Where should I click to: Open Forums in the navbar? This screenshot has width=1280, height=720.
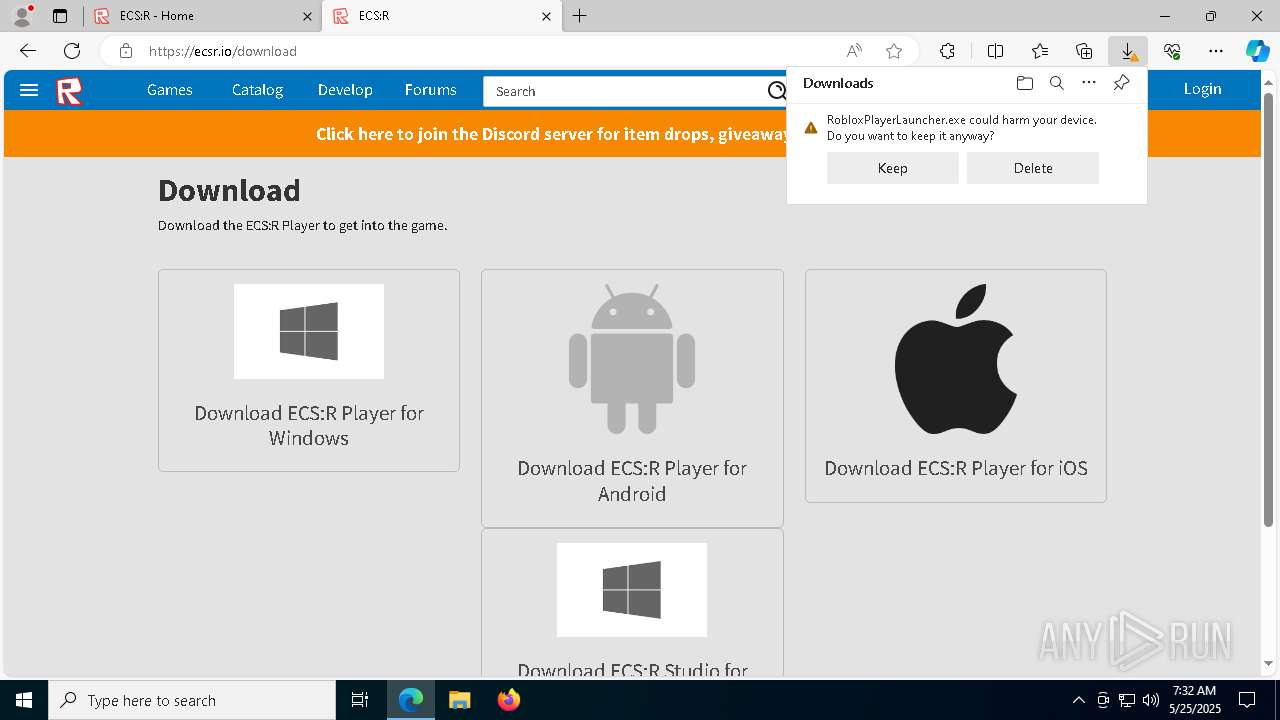coord(431,90)
